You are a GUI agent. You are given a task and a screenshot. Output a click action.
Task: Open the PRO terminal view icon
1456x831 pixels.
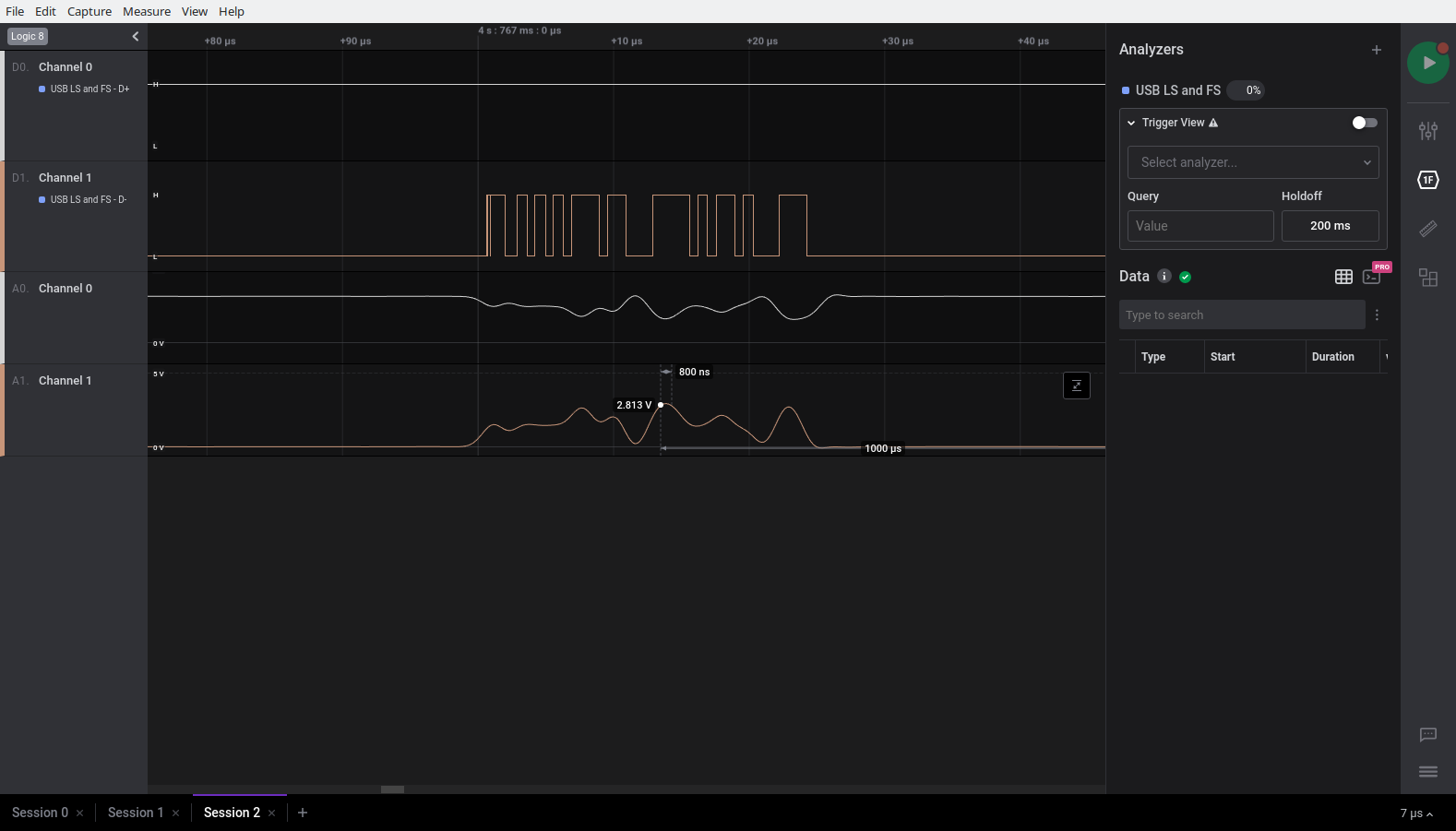[x=1372, y=277]
